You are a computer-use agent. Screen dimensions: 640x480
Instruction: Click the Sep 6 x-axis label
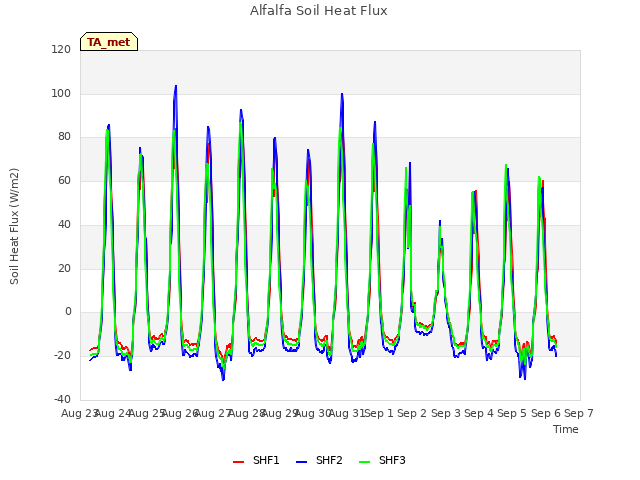pyautogui.click(x=546, y=413)
